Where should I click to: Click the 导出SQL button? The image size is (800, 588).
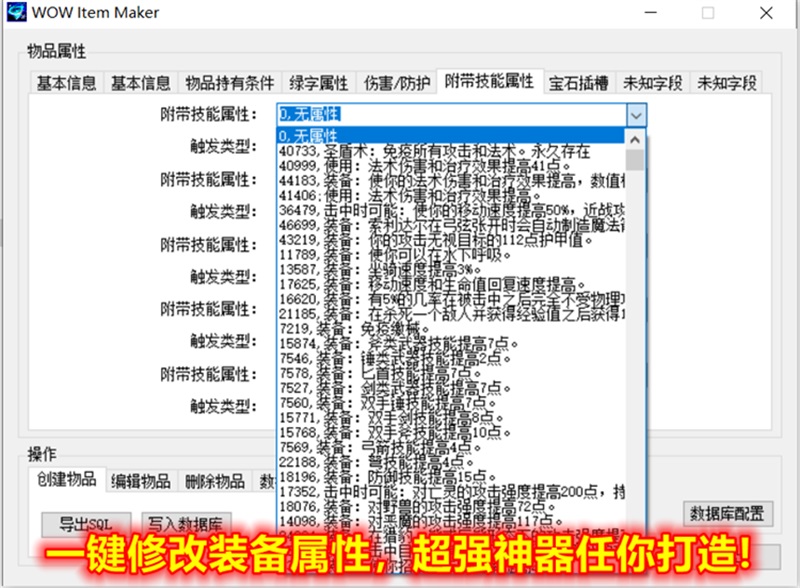tap(86, 524)
